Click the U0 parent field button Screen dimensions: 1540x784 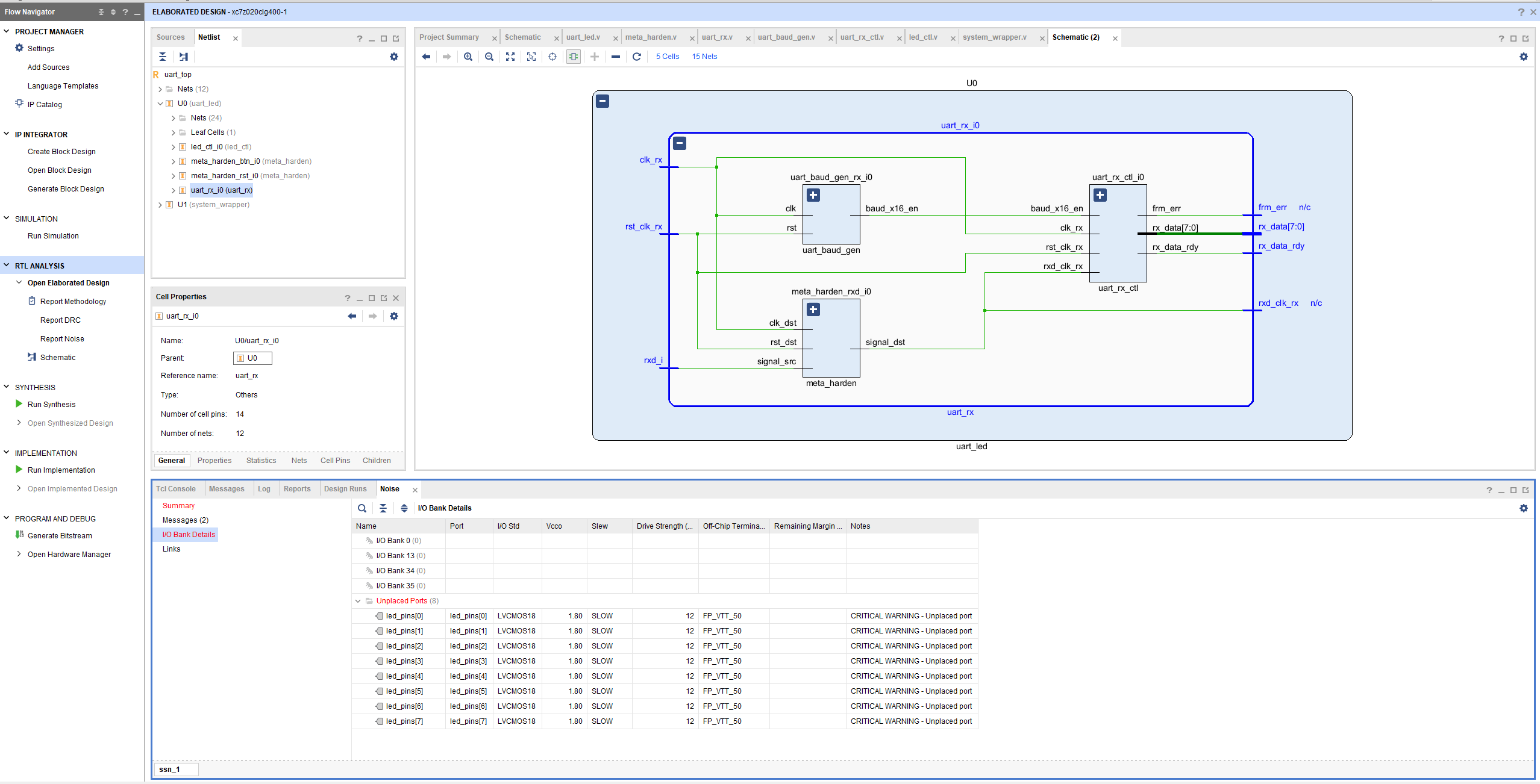pyautogui.click(x=252, y=358)
